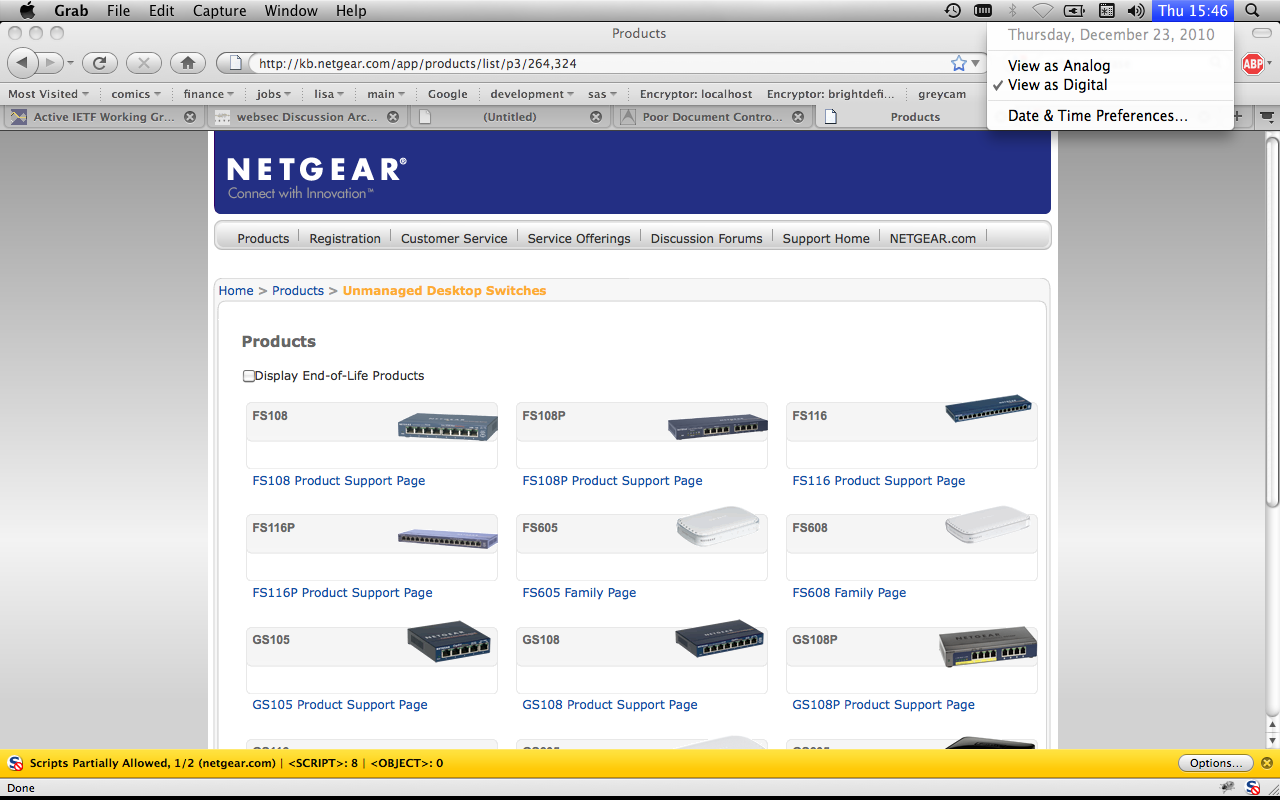Reload the page with the Reload button
The height and width of the screenshot is (800, 1280).
[x=99, y=63]
